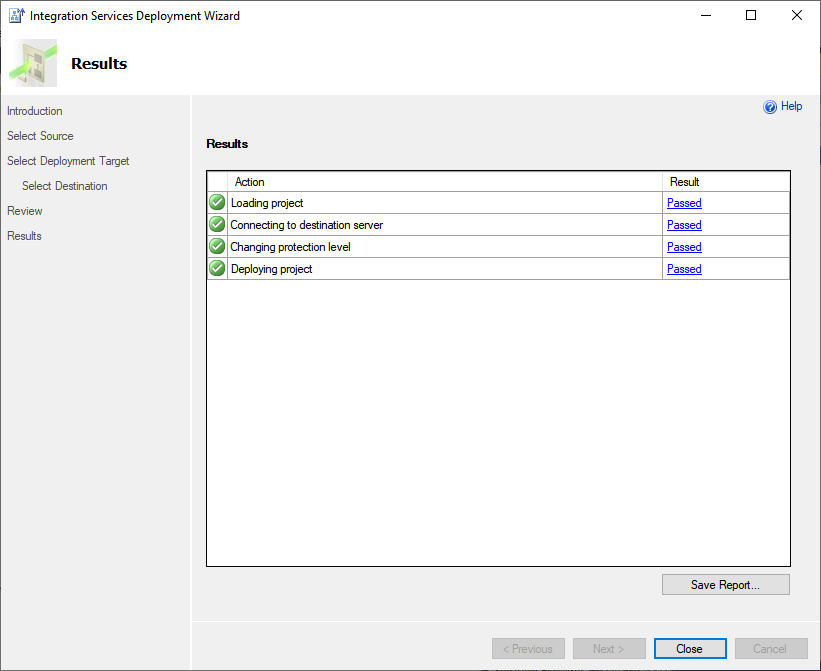The height and width of the screenshot is (671, 821).
Task: Click the Result column header
Action: pyautogui.click(x=685, y=182)
